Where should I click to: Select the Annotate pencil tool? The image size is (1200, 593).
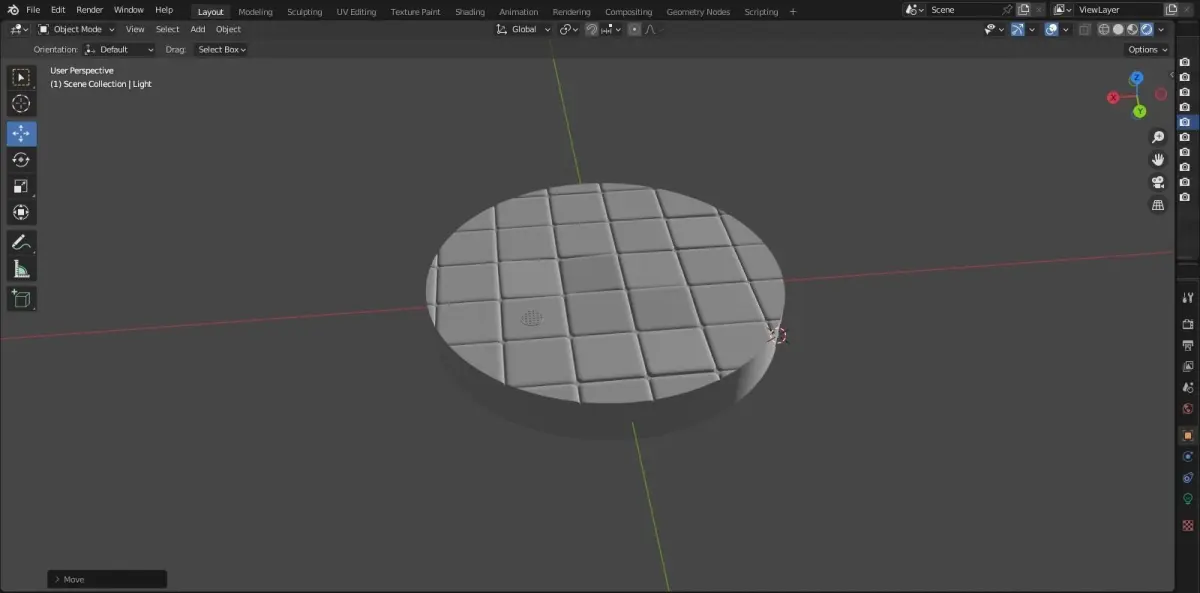click(21, 242)
